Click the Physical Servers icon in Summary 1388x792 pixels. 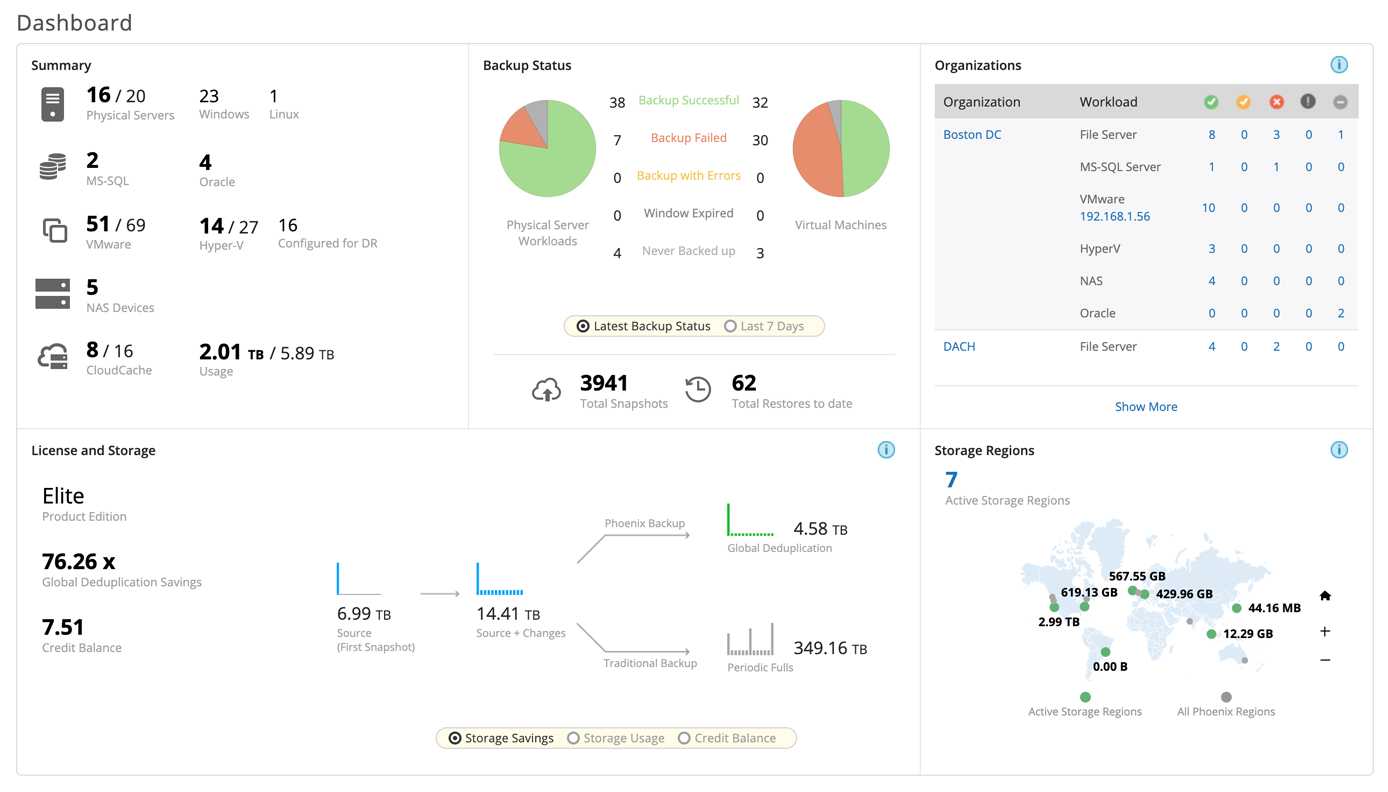(53, 104)
